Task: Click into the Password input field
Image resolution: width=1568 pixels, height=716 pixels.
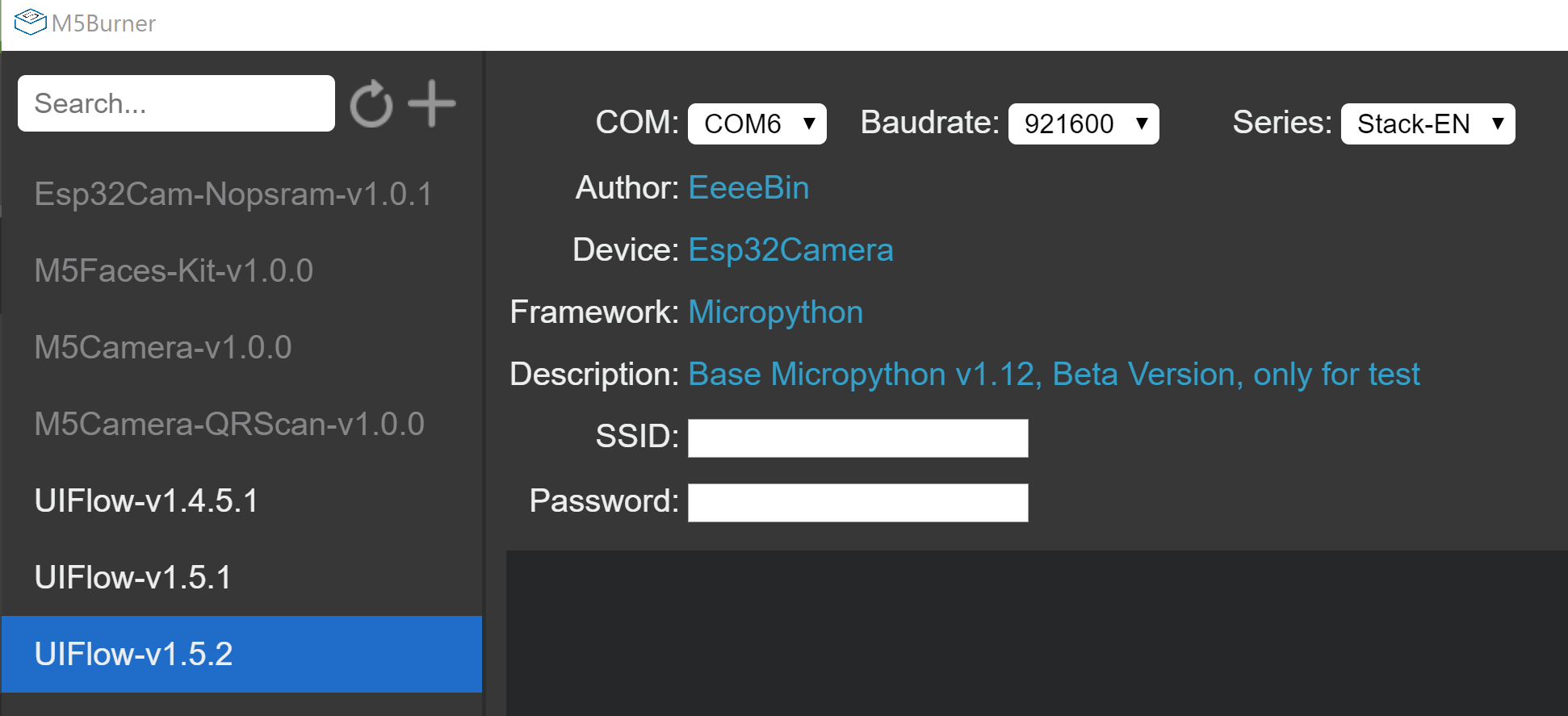Action: pyautogui.click(x=857, y=502)
